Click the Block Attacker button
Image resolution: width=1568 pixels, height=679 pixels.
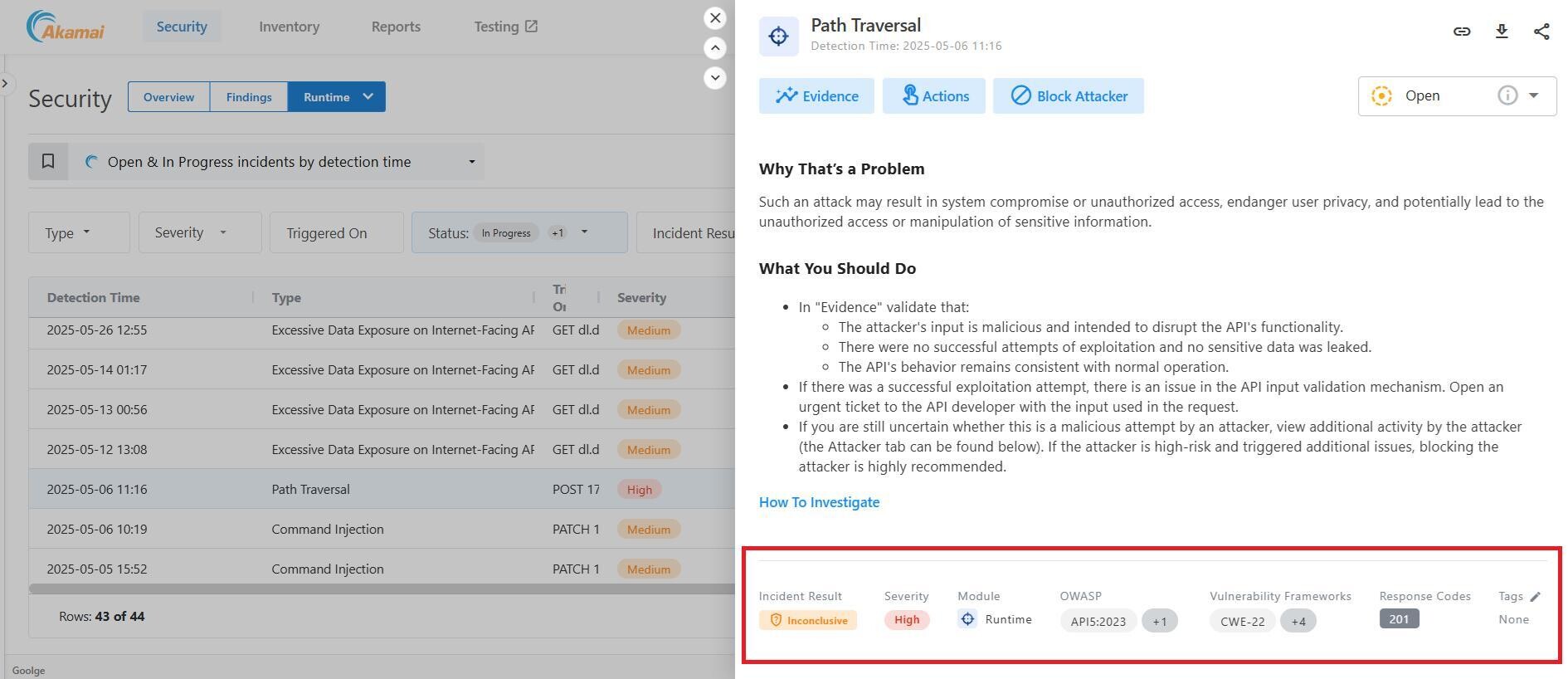click(1068, 96)
